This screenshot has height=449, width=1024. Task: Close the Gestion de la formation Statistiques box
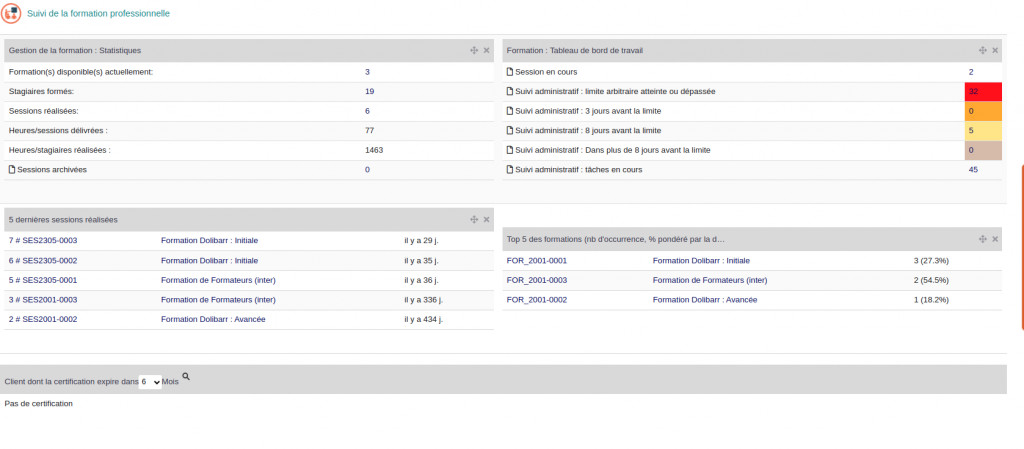tap(487, 50)
